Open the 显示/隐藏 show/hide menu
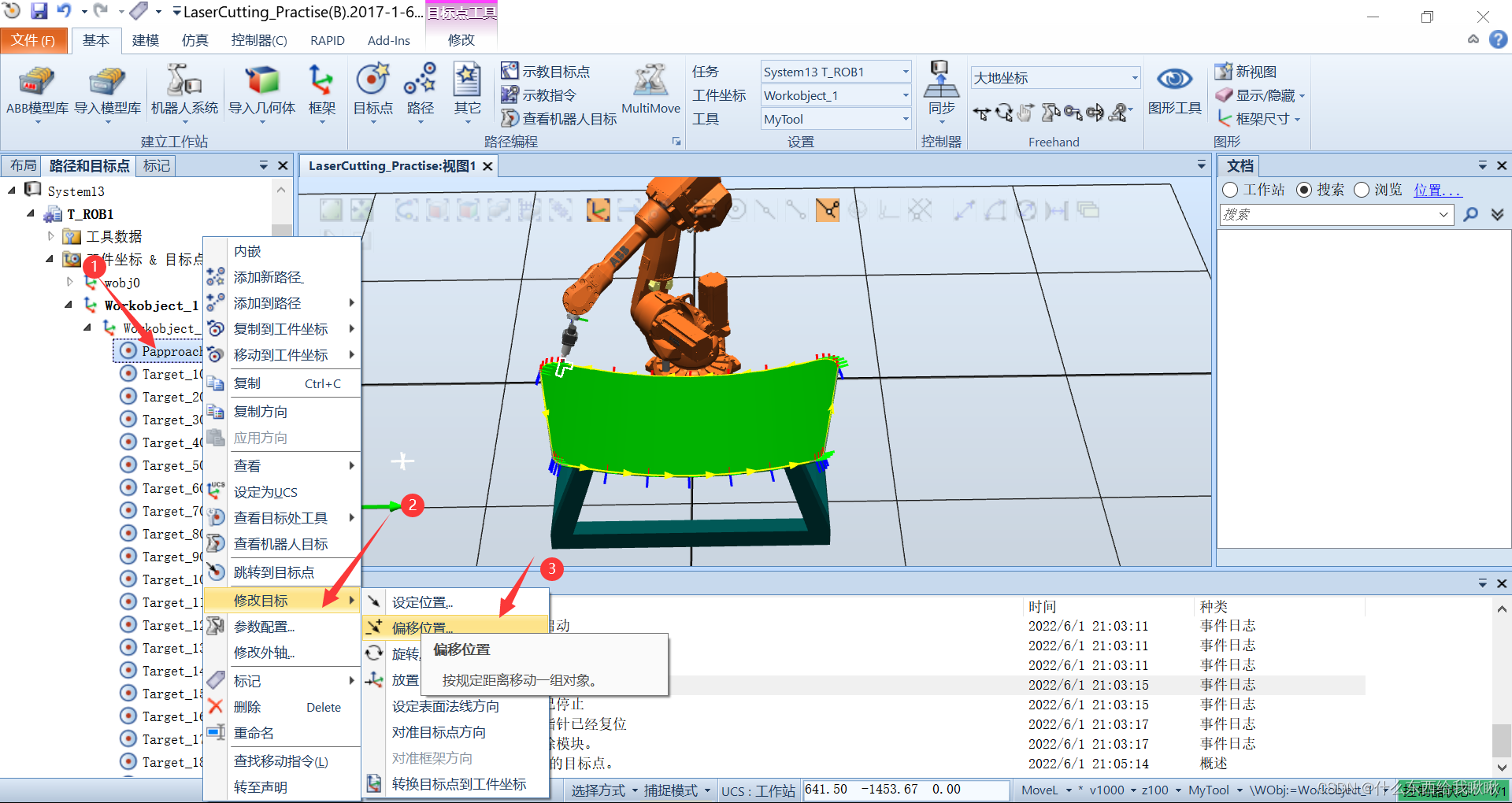 click(x=1259, y=95)
